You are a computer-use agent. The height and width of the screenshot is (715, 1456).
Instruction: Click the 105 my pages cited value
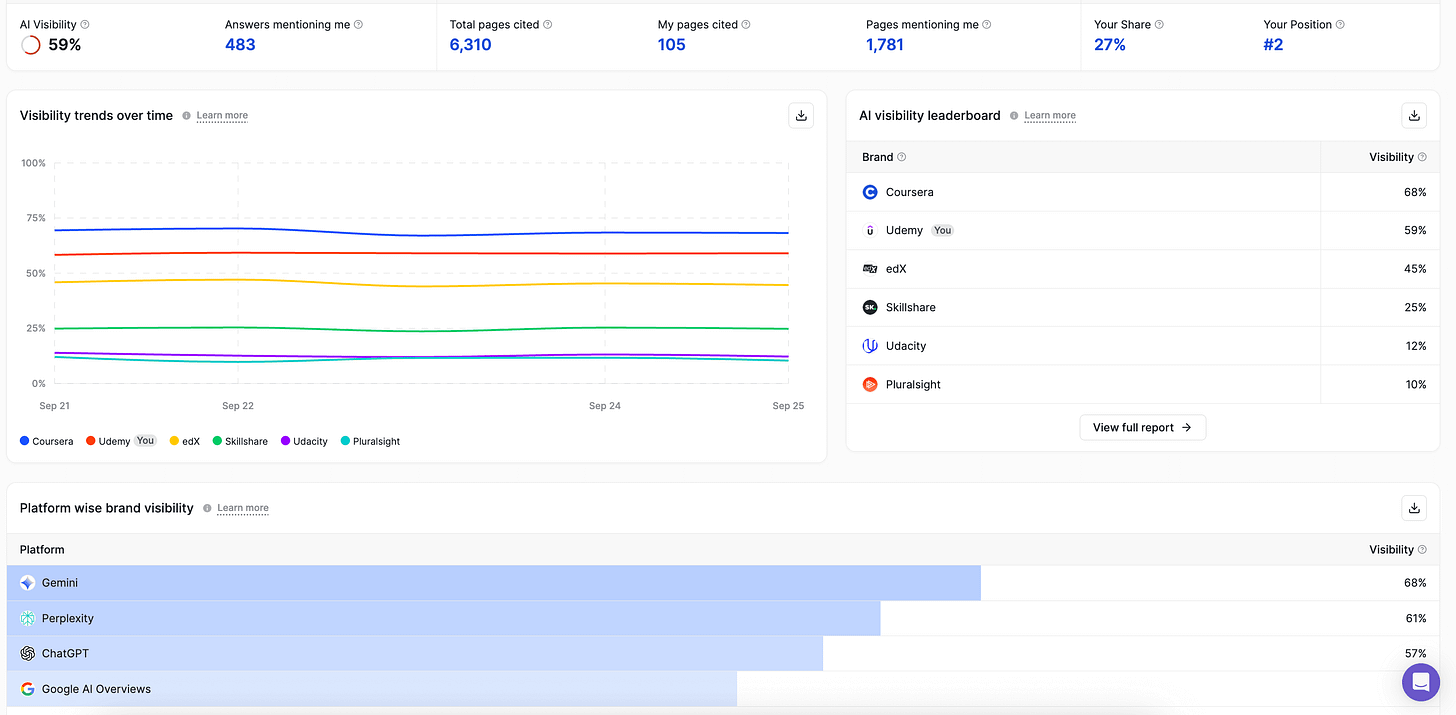tap(672, 44)
